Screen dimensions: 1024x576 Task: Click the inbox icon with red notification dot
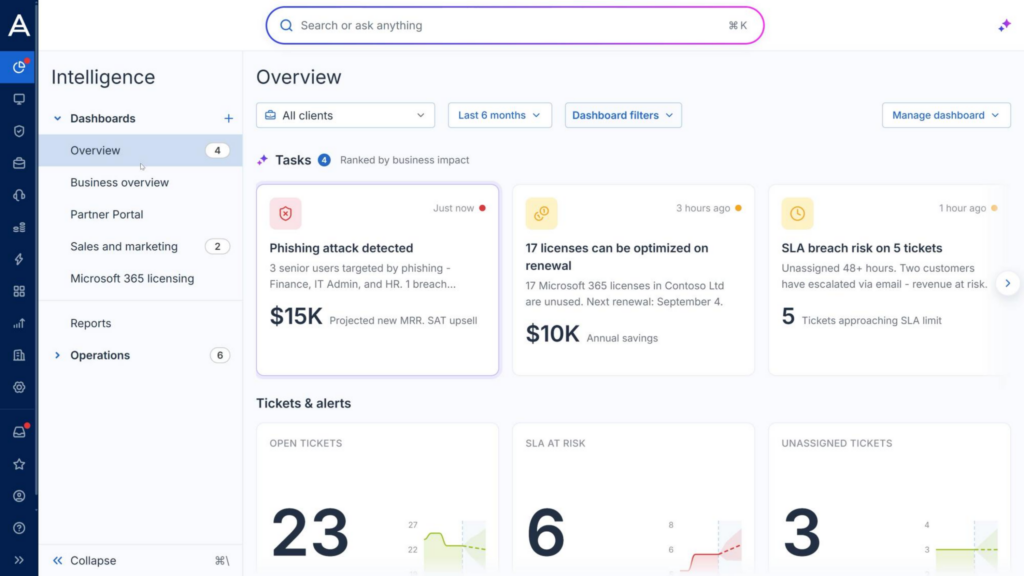pos(19,432)
